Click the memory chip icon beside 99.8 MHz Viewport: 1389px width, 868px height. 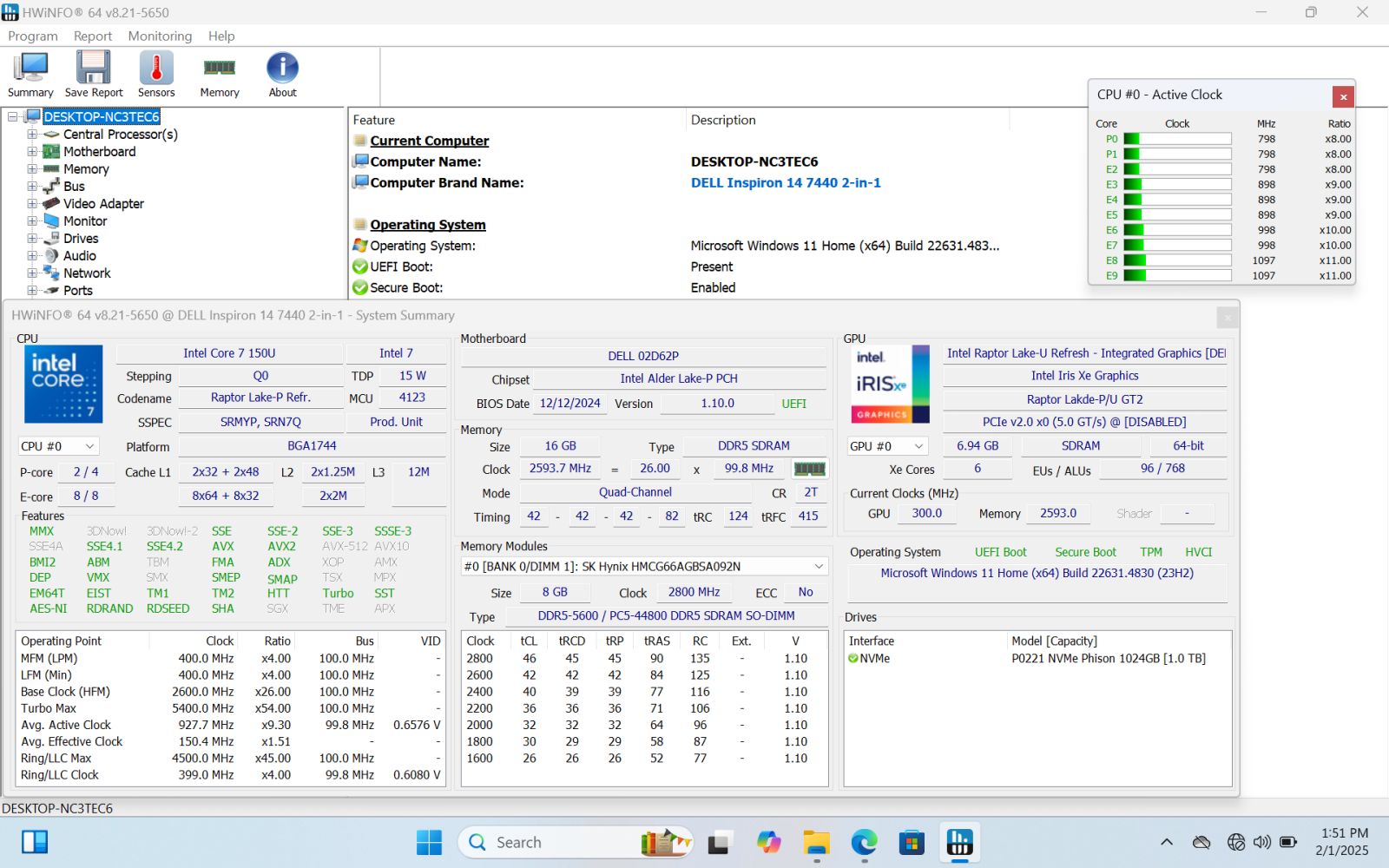coord(809,469)
